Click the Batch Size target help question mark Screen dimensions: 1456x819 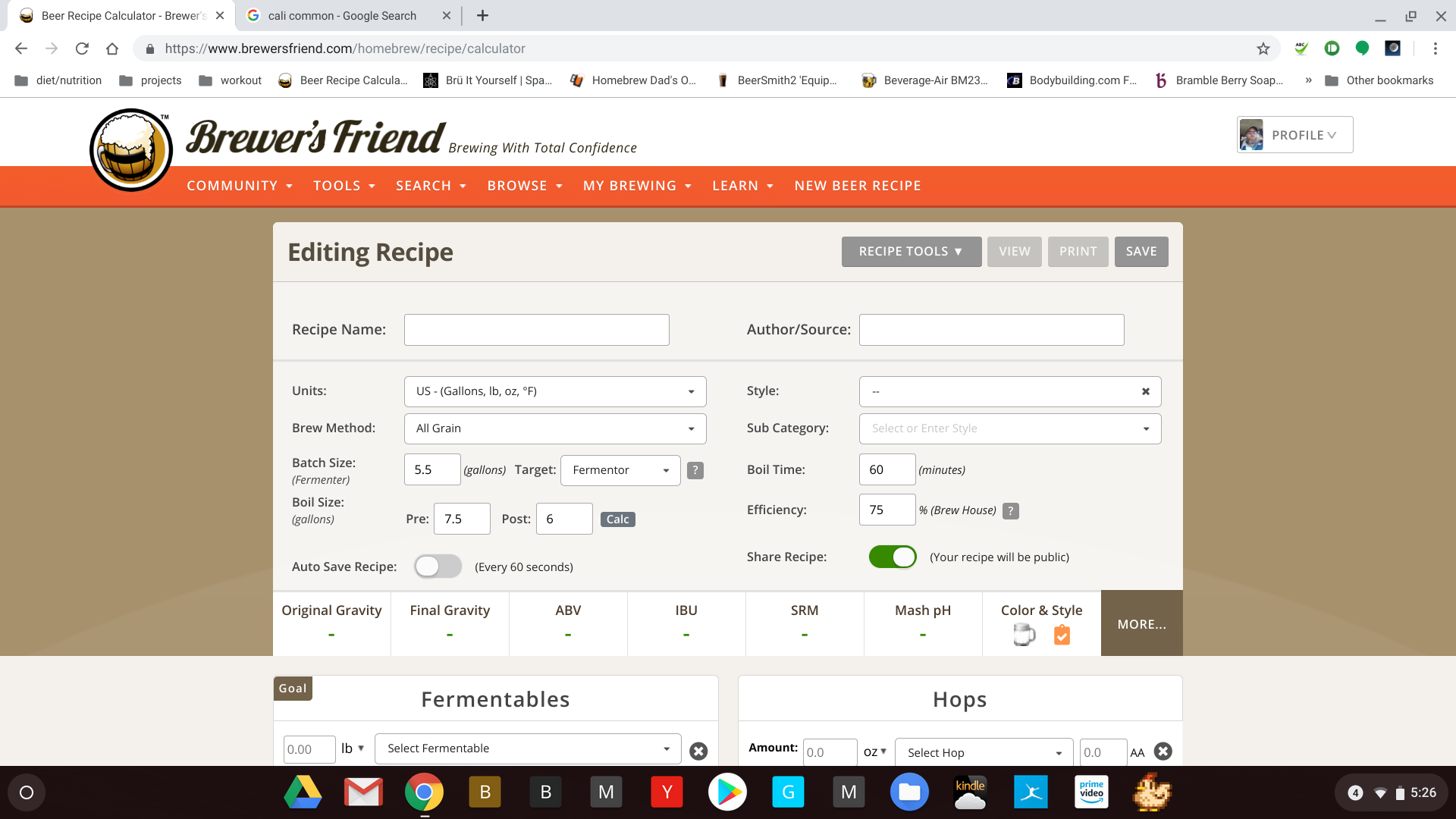coord(695,470)
